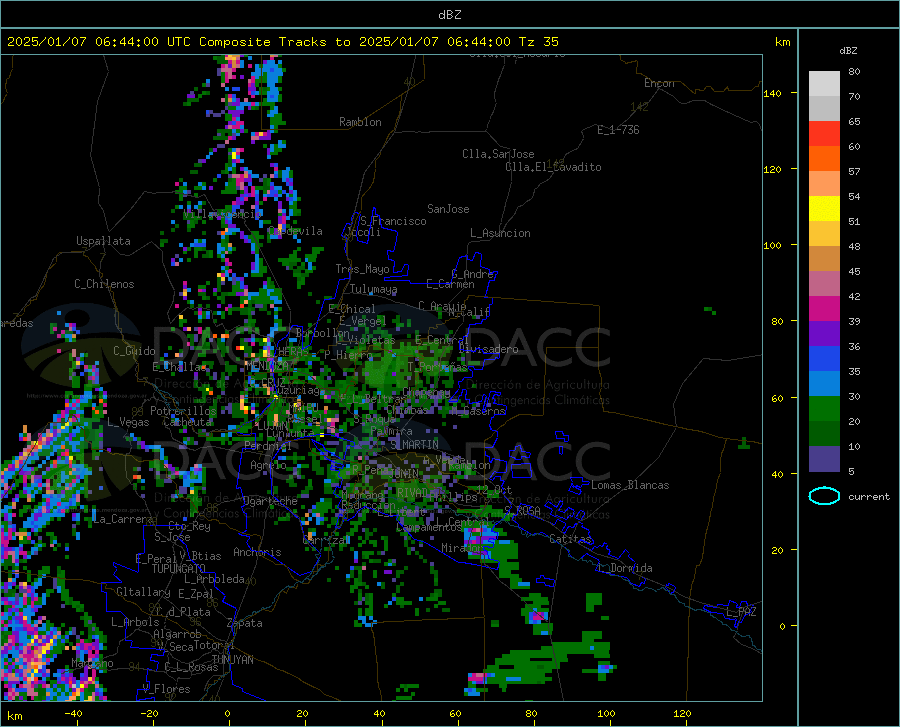Click the X-axis 120 km tick
The image size is (900, 727).
click(682, 713)
